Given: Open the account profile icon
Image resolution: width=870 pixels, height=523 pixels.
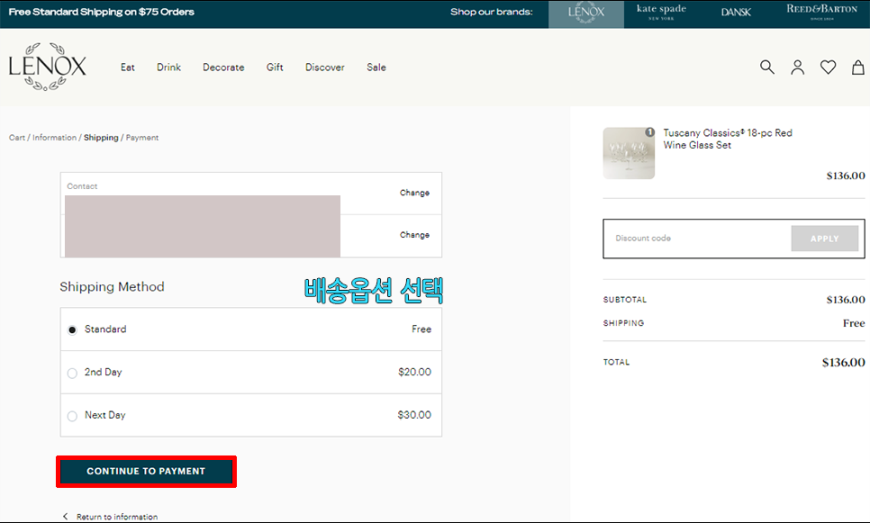Looking at the screenshot, I should click(x=797, y=67).
